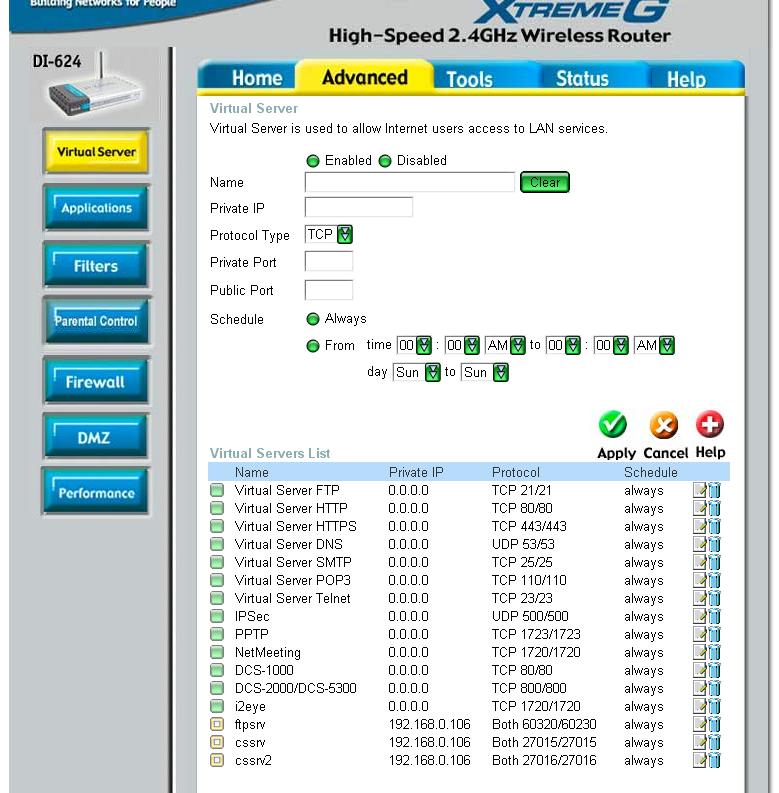Click the orange Cancel X icon
This screenshot has height=793, width=779.
[664, 425]
